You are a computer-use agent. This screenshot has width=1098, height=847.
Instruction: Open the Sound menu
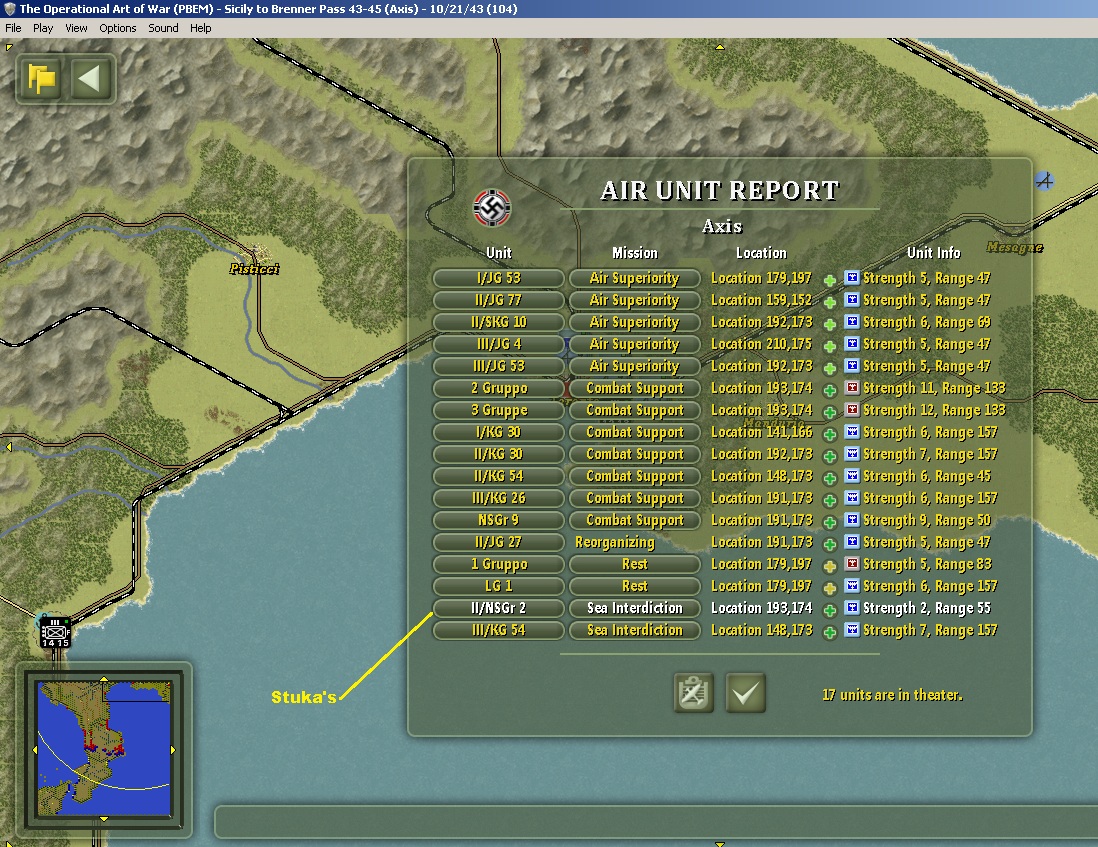point(163,28)
